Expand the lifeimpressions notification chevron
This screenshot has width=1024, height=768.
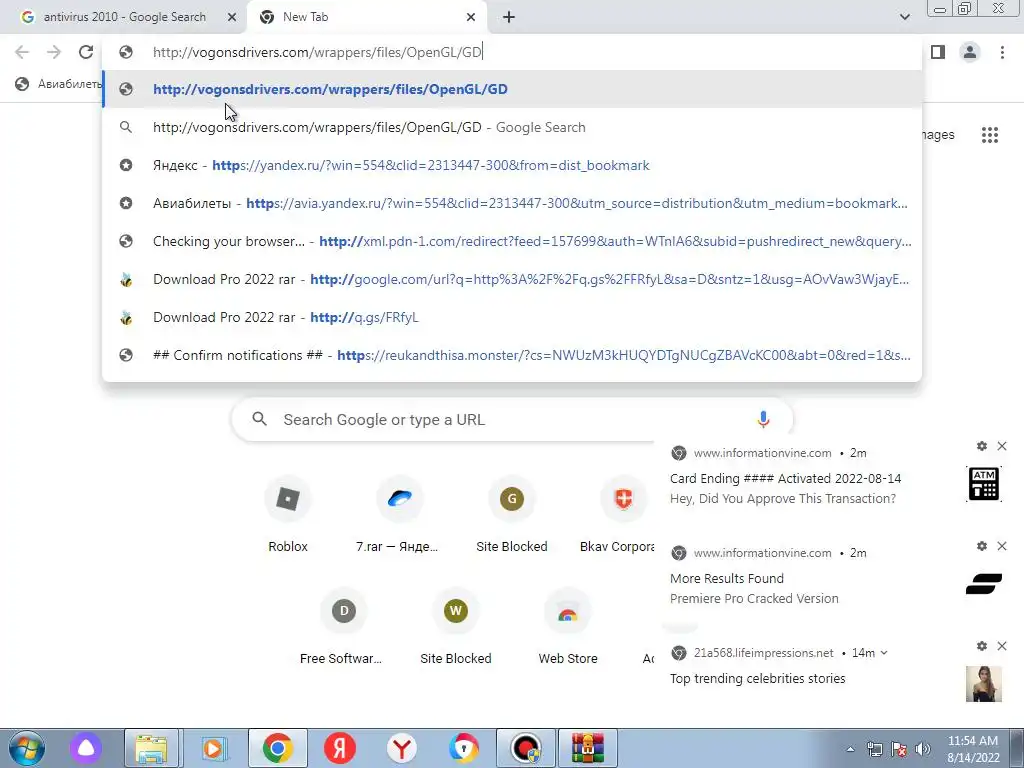click(884, 653)
